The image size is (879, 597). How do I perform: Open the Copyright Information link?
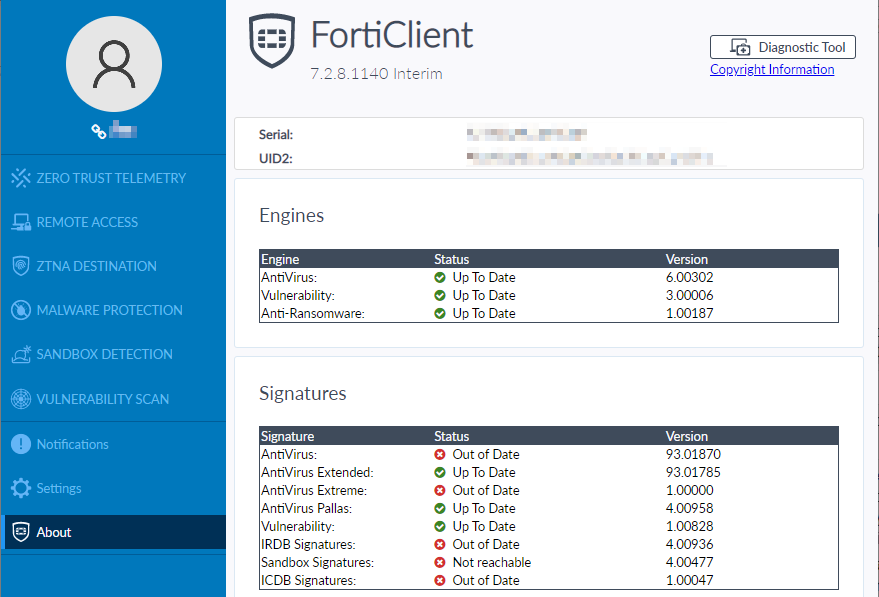pos(771,69)
